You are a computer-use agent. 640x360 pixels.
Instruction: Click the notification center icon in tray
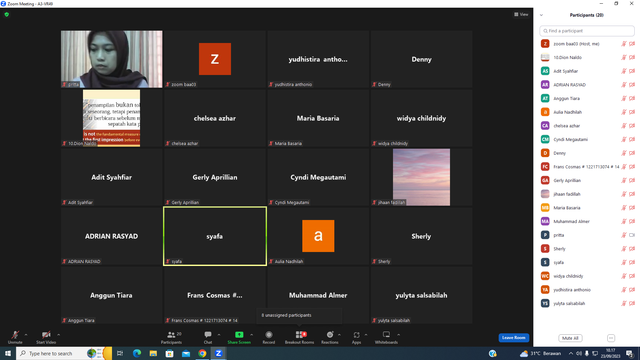coord(630,353)
